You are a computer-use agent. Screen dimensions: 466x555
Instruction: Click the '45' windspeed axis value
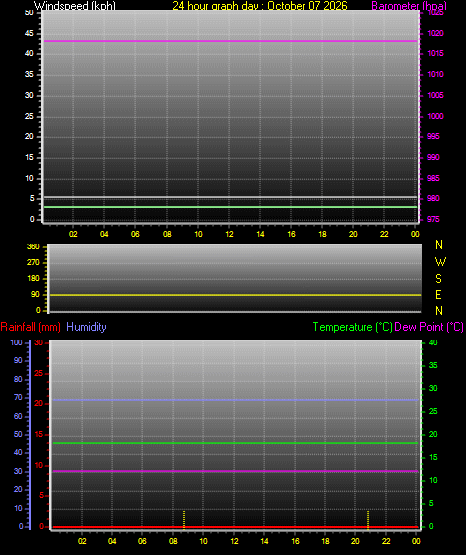pos(29,33)
